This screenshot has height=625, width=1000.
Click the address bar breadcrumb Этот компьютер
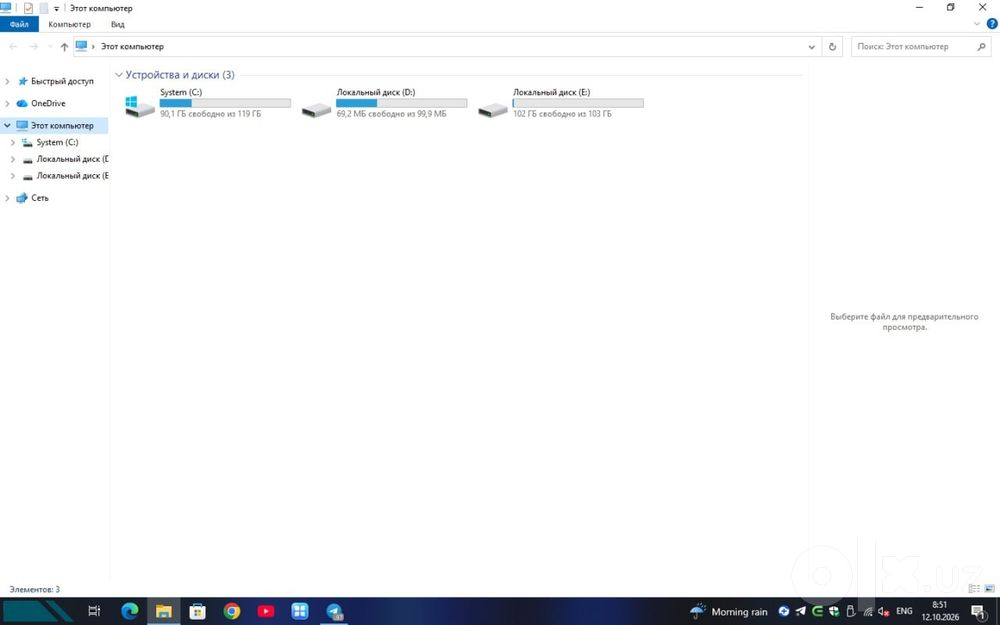pyautogui.click(x=132, y=47)
